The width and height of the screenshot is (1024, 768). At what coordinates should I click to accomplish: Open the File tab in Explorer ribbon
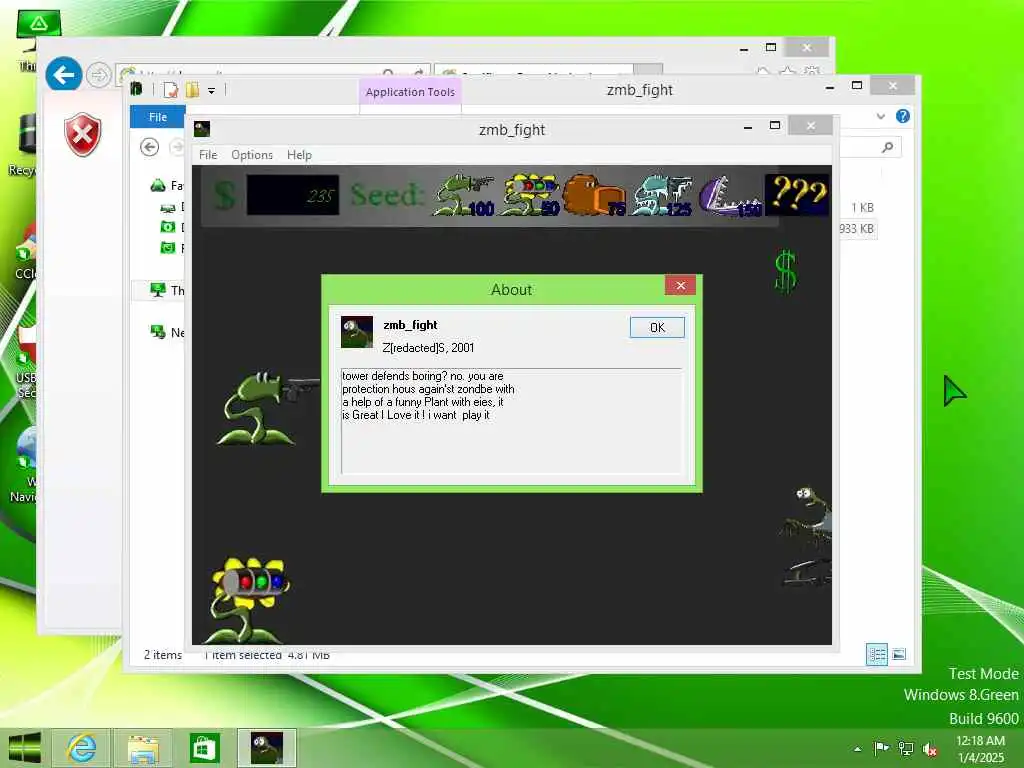click(157, 117)
